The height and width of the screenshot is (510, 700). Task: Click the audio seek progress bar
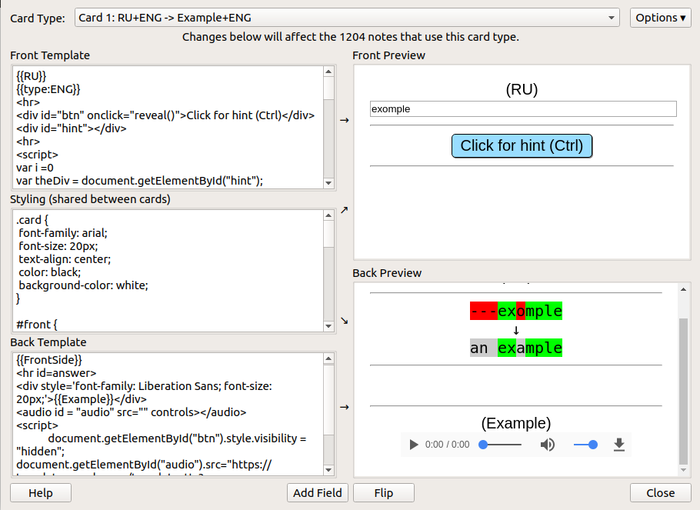coord(500,444)
